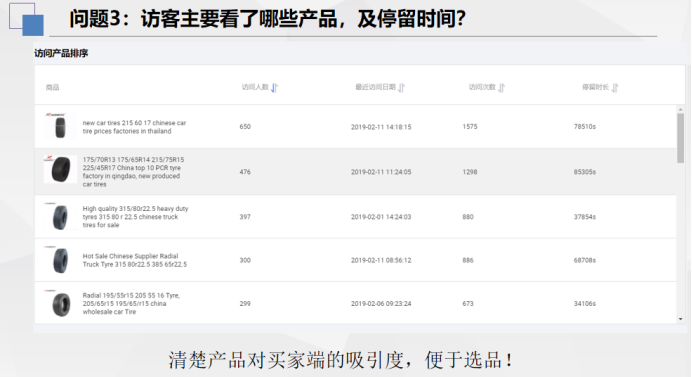
Task: Click the 商品 column header
Action: [52, 87]
